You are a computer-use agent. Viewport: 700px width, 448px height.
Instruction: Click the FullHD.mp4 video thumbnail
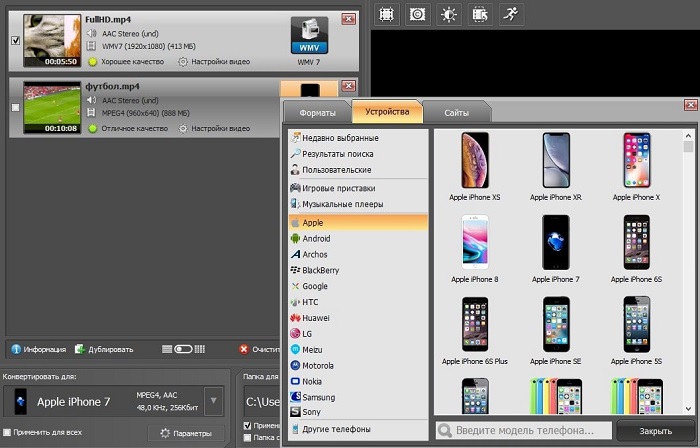coord(52,41)
